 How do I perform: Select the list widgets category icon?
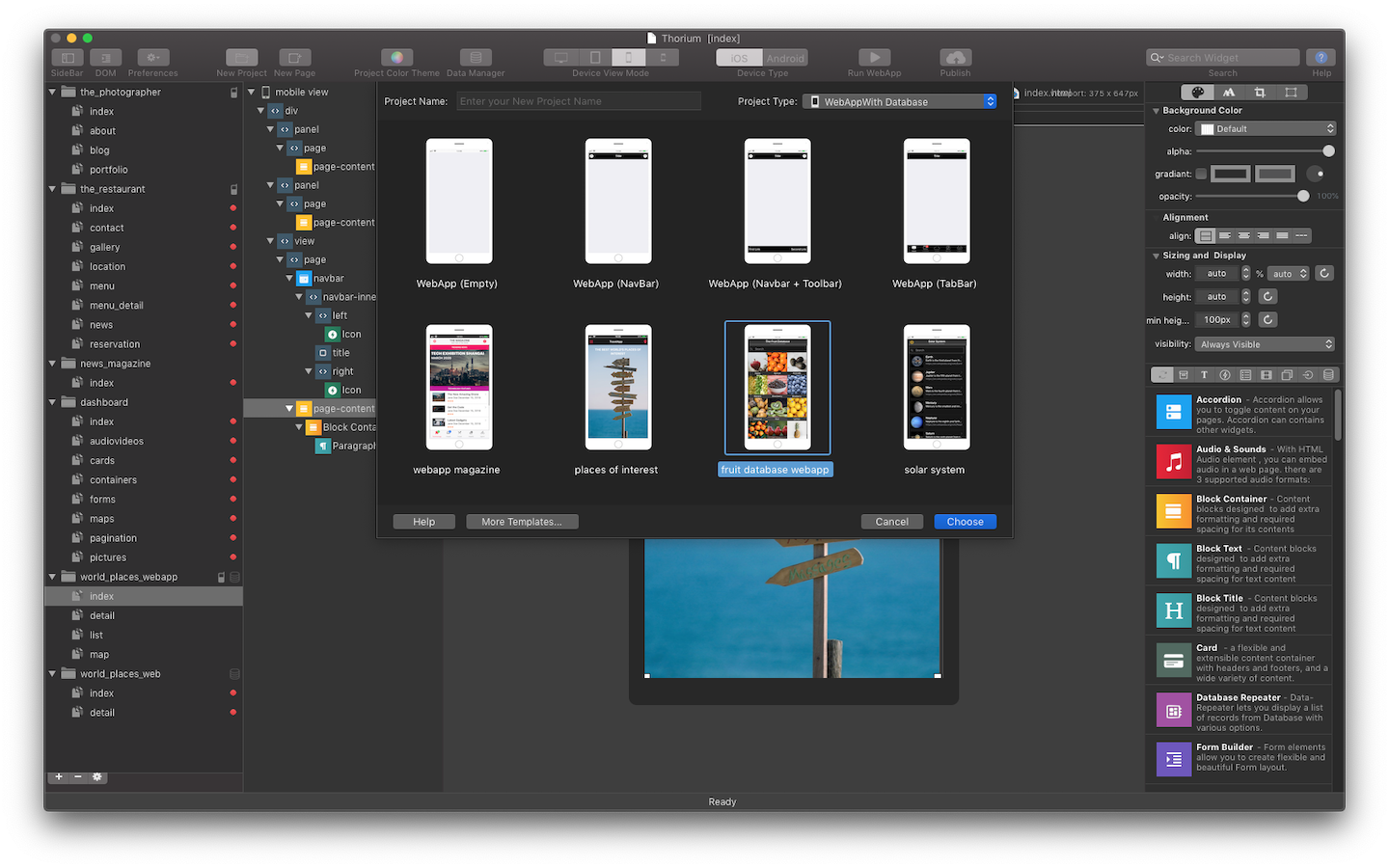coord(1245,375)
